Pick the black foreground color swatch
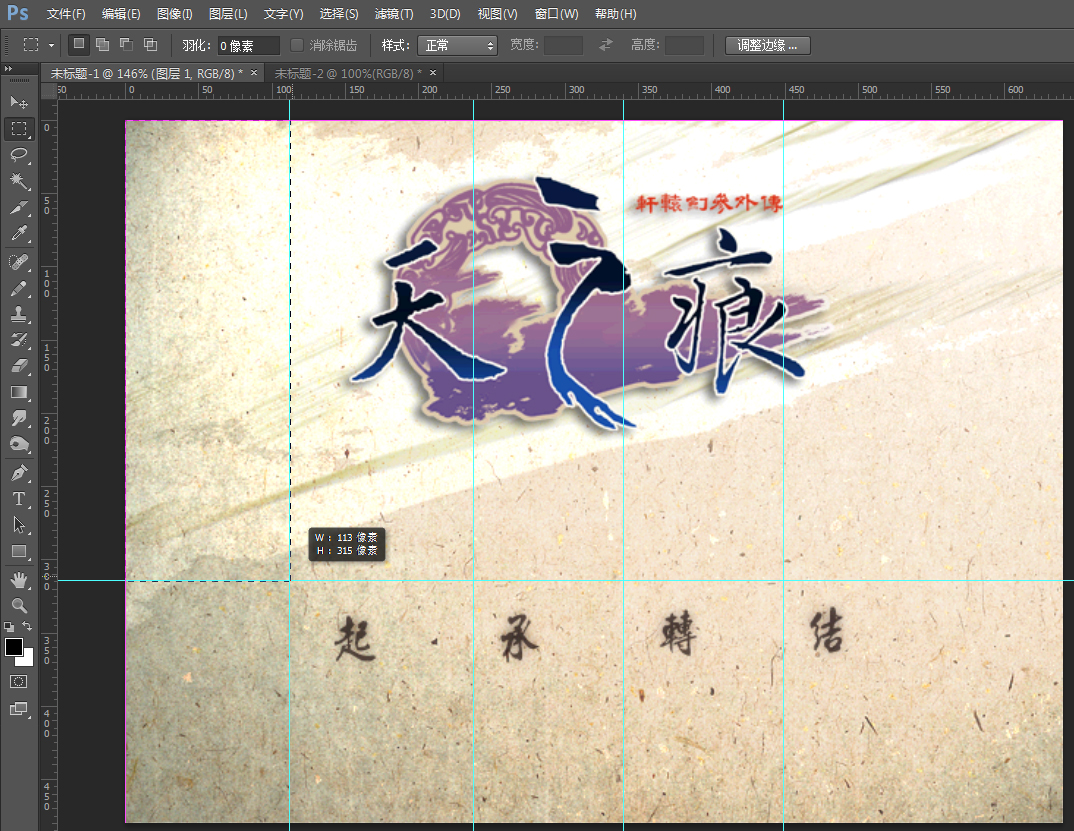The image size is (1074, 831). (13, 646)
